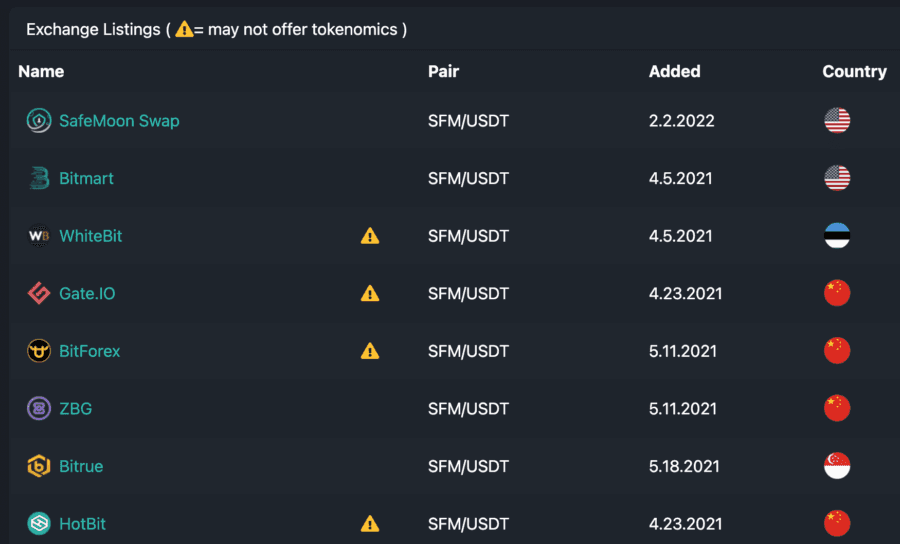
Task: Click the warning icon beside HotBit
Action: [x=370, y=524]
